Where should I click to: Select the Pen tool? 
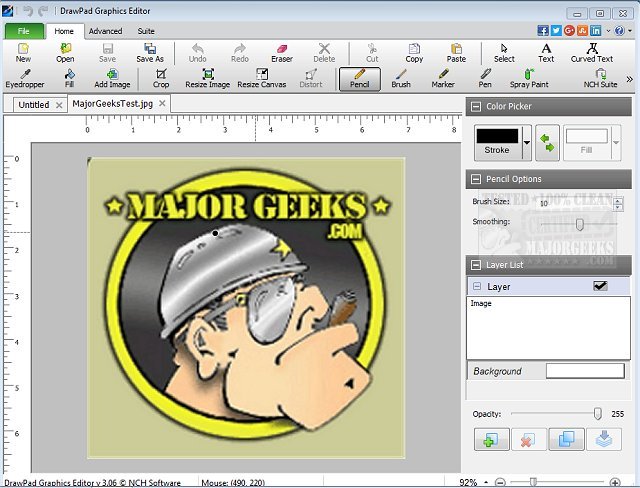click(485, 79)
